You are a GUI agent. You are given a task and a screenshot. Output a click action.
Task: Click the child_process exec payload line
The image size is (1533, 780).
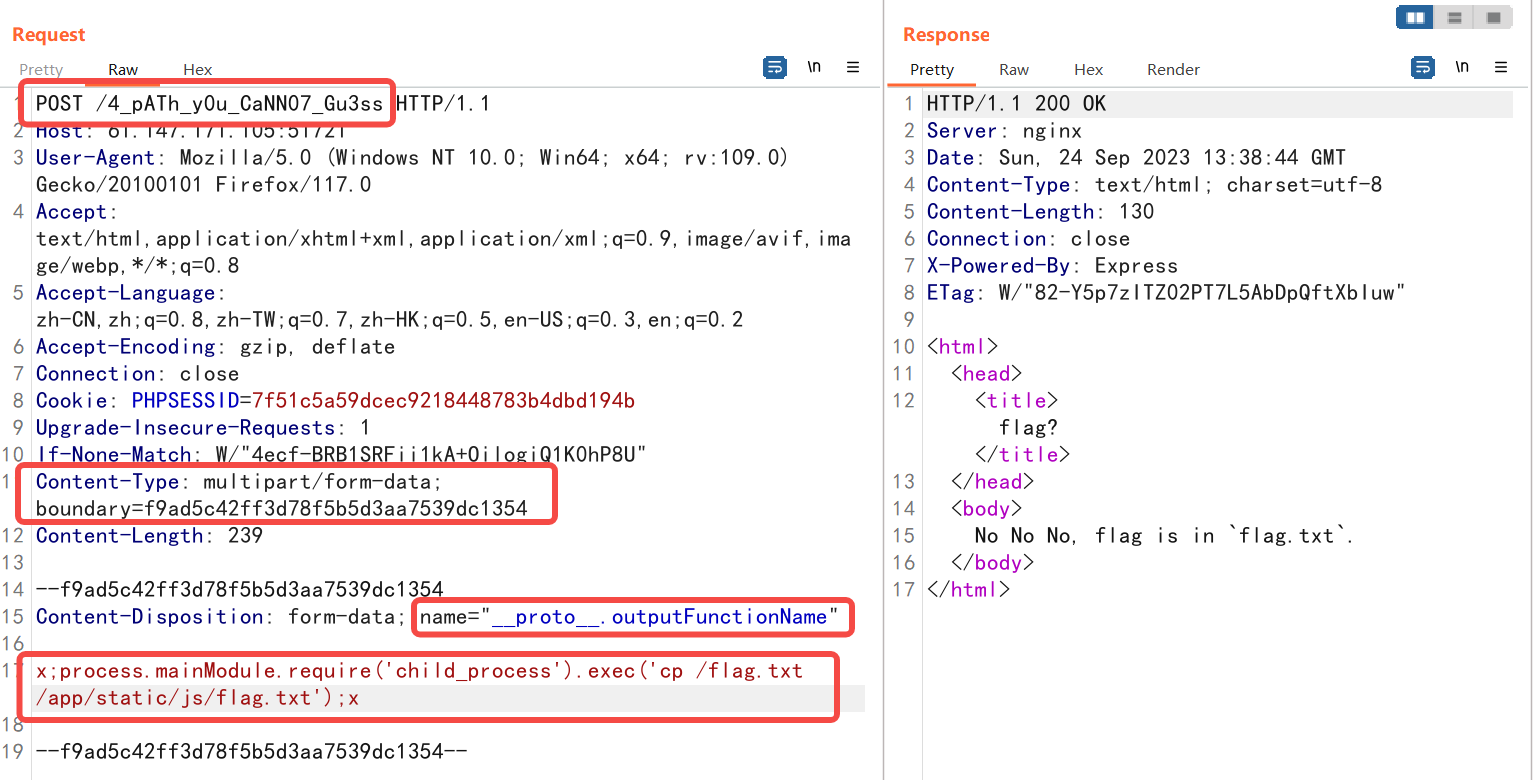tap(419, 684)
